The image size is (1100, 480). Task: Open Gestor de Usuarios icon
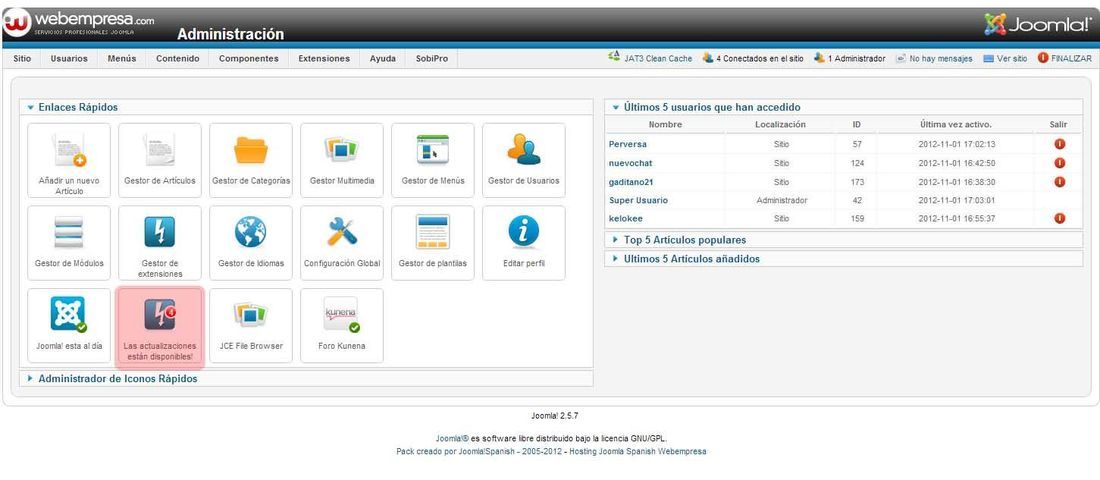coord(524,160)
